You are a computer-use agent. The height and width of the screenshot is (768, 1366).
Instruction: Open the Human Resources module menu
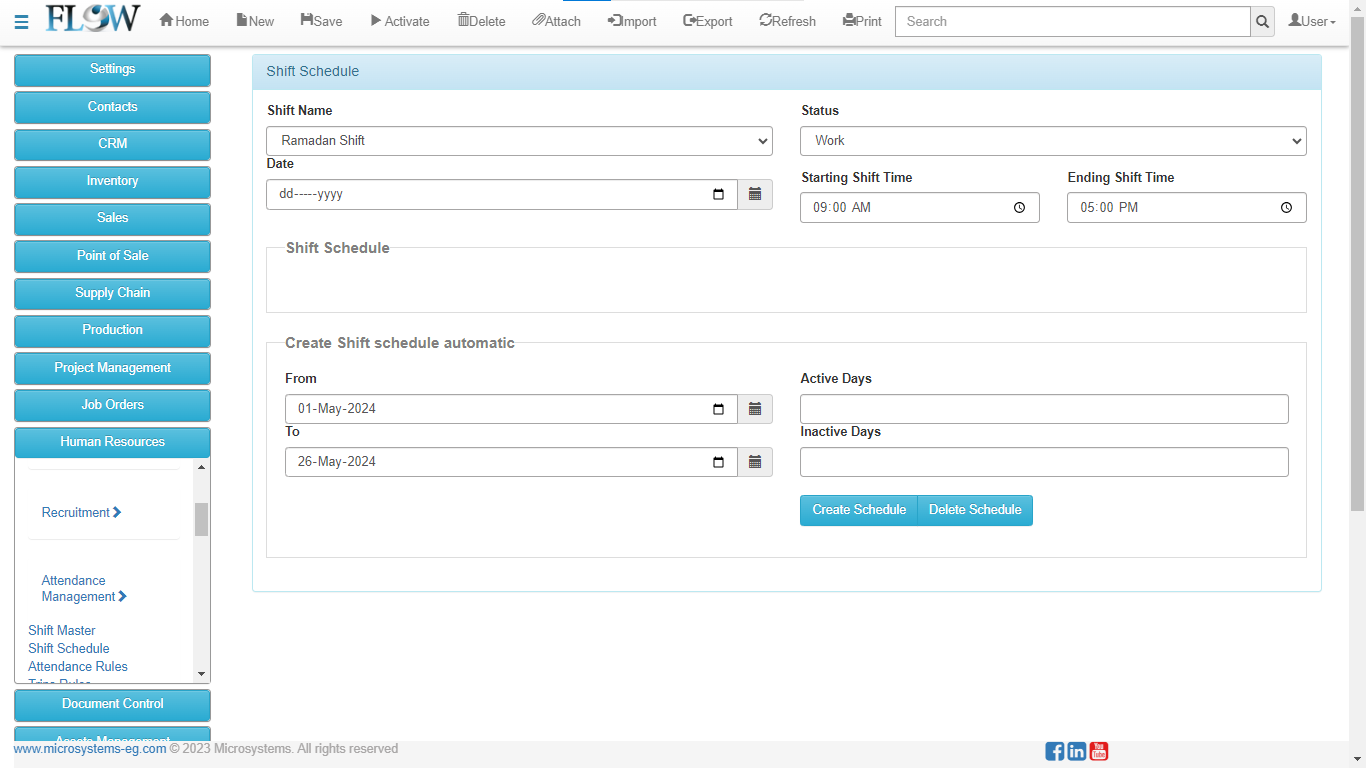click(112, 442)
